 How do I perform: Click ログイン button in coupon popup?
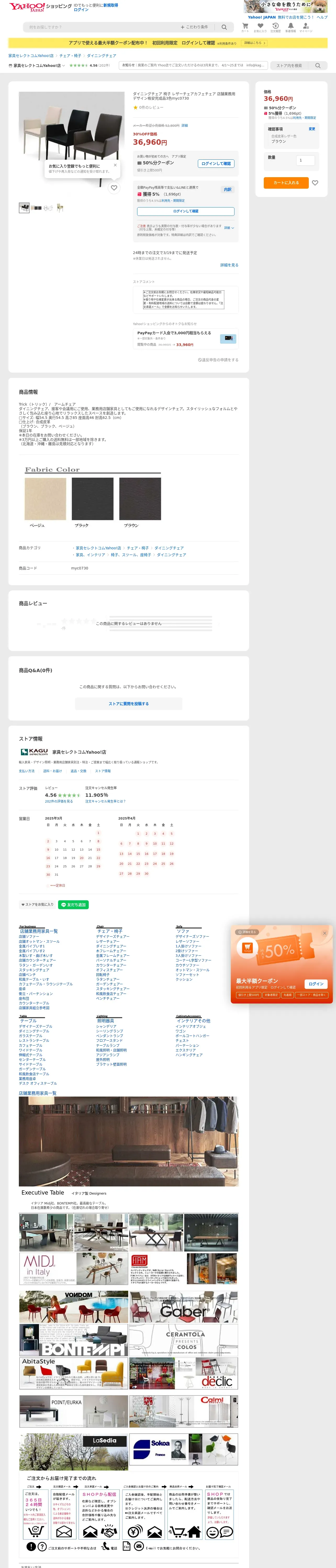316,984
